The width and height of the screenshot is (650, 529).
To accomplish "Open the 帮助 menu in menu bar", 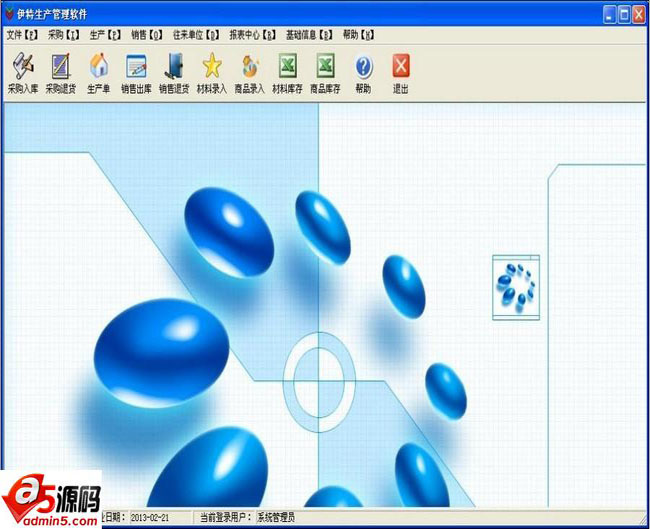I will [x=358, y=35].
